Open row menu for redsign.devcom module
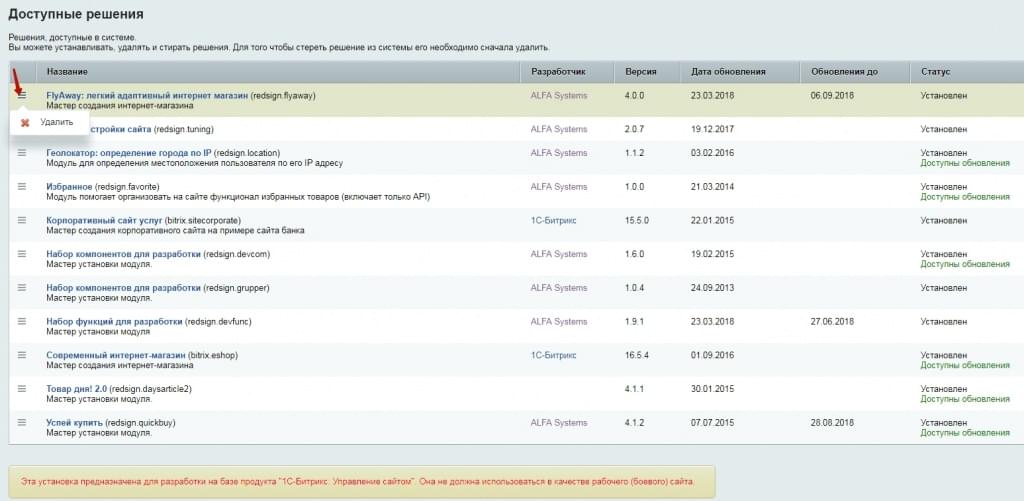This screenshot has width=1024, height=501. pyautogui.click(x=22, y=253)
